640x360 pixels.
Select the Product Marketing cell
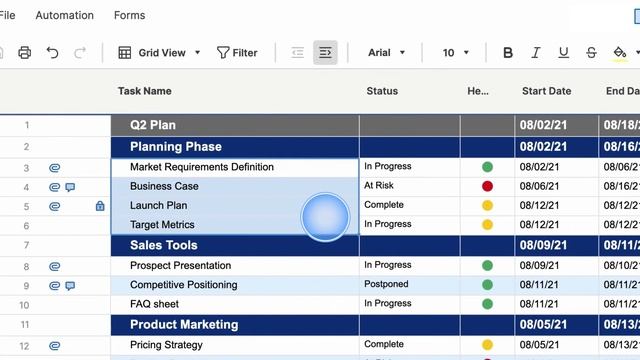[235, 325]
